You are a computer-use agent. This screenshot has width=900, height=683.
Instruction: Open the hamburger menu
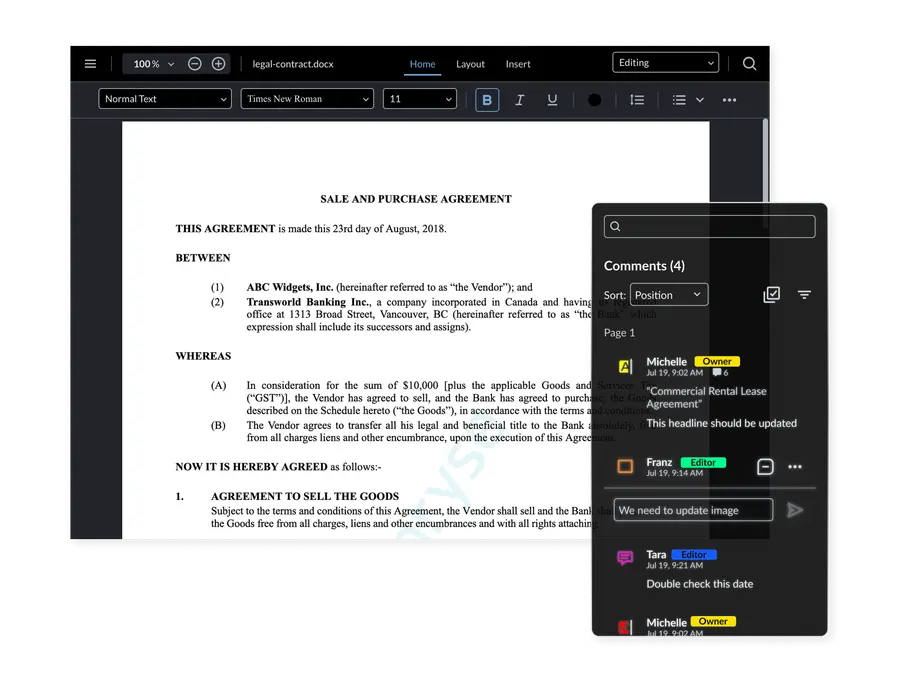tap(90, 64)
